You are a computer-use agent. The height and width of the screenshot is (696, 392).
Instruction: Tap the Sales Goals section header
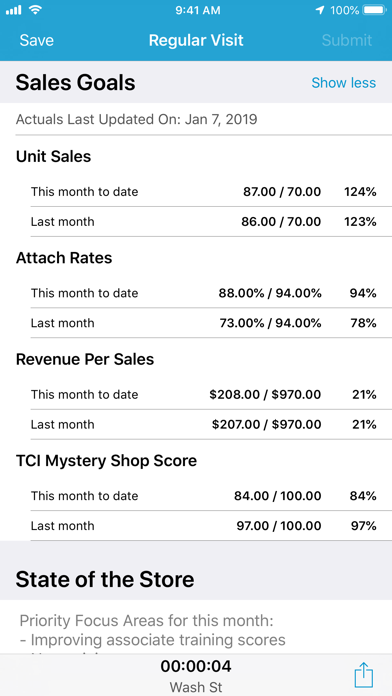[75, 83]
